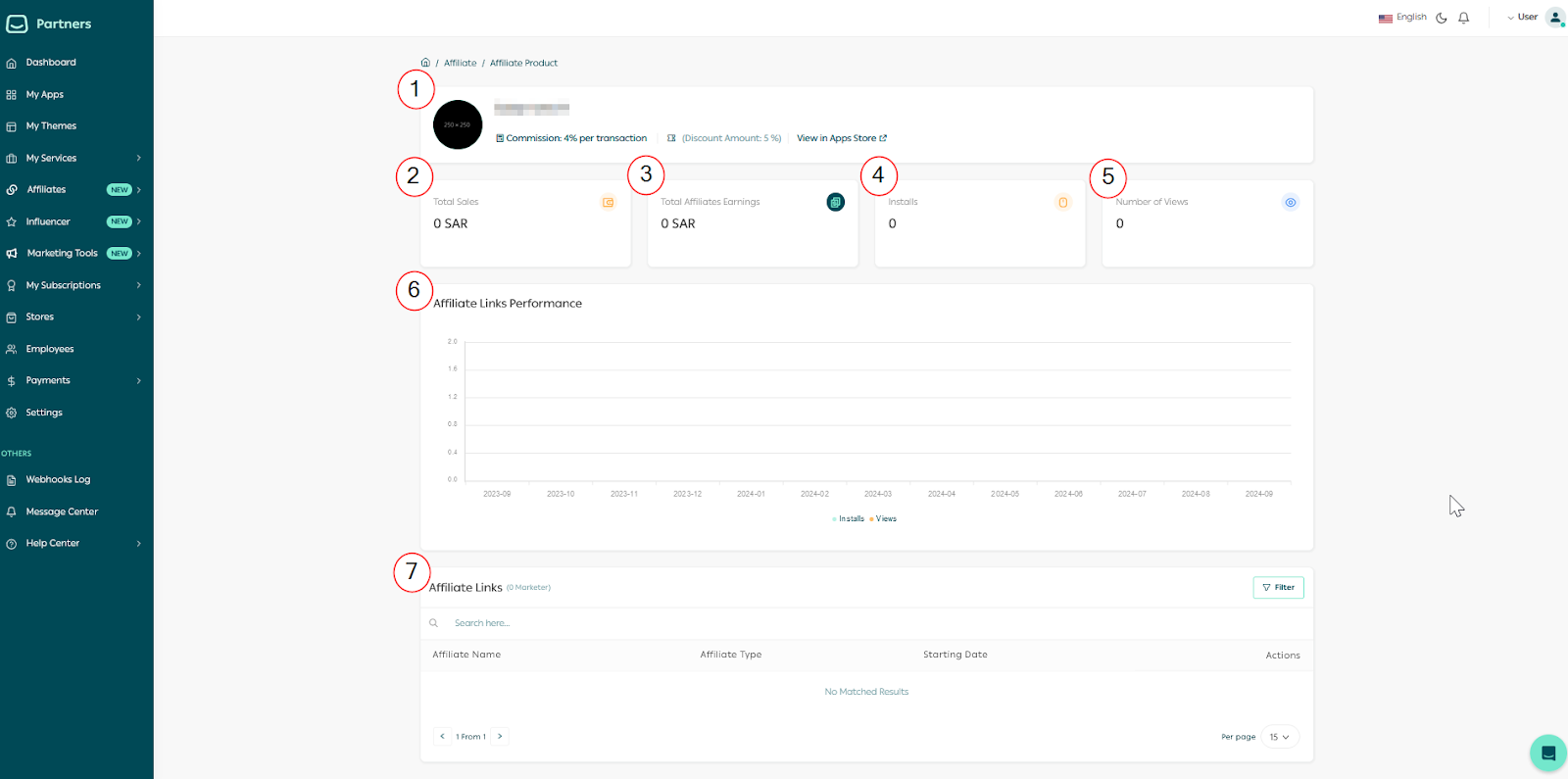
Task: Open the English language selector
Action: click(1402, 18)
